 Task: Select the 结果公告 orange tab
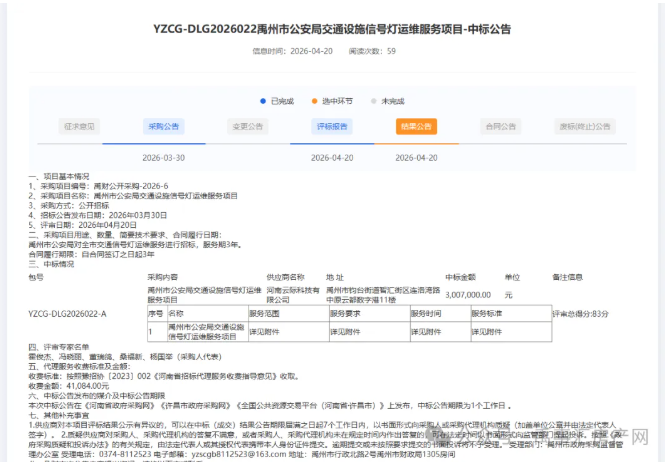(416, 127)
